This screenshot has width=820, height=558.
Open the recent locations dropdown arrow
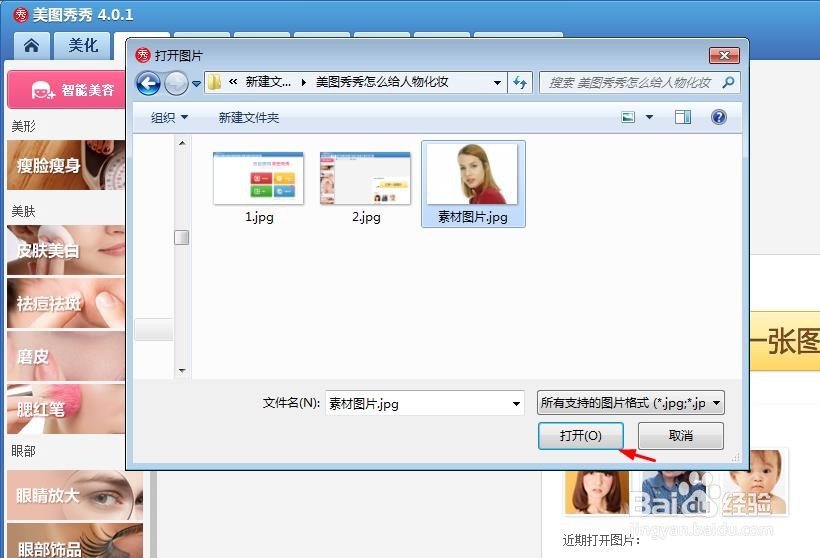(x=196, y=83)
